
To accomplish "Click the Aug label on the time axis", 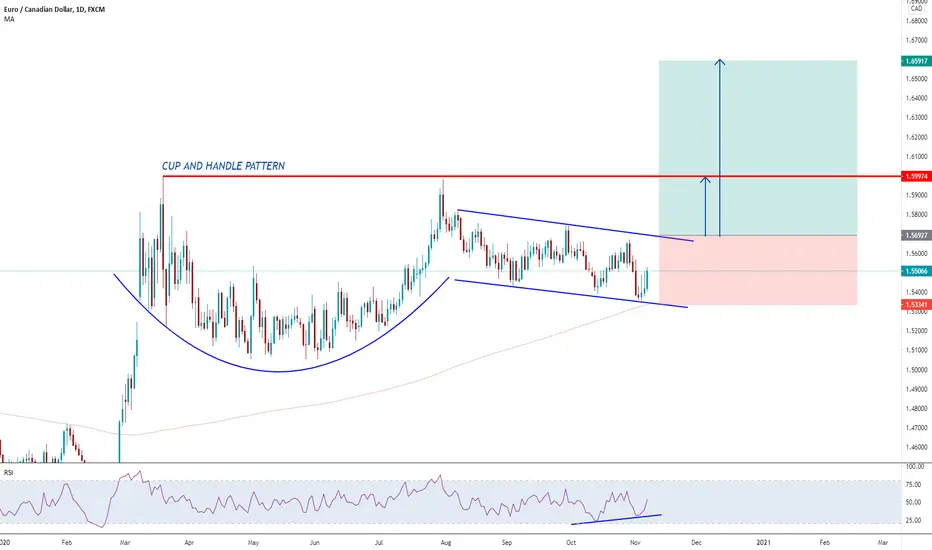I will coord(446,542).
